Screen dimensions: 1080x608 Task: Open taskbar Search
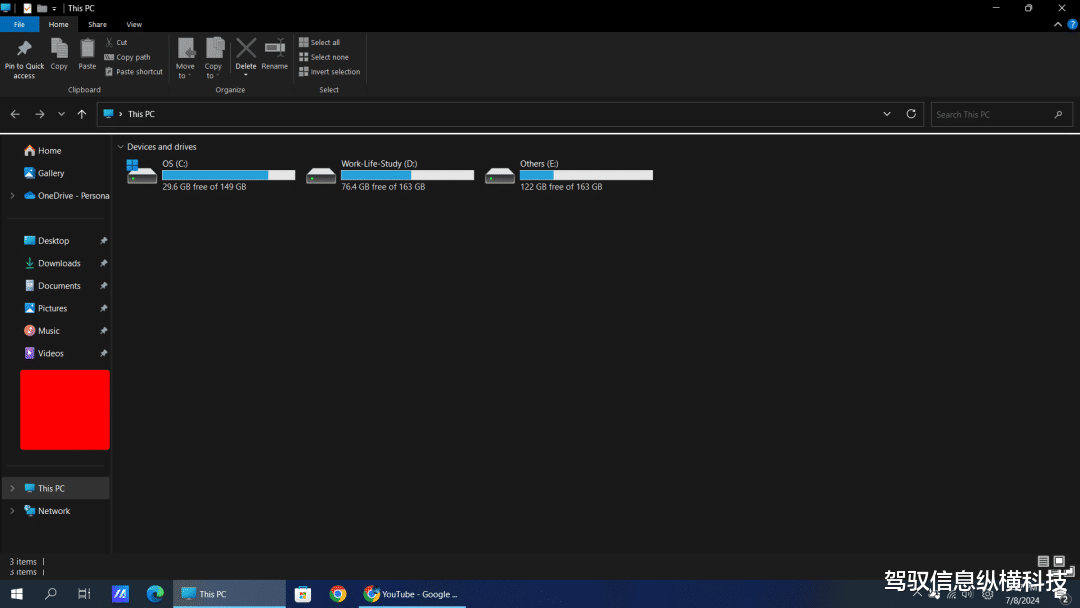point(50,594)
